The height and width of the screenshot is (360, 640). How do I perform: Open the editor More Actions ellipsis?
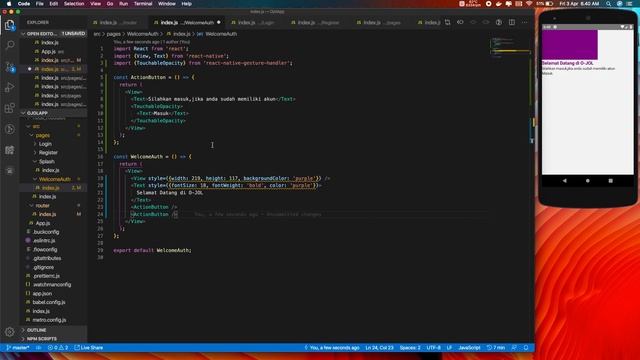(x=524, y=22)
